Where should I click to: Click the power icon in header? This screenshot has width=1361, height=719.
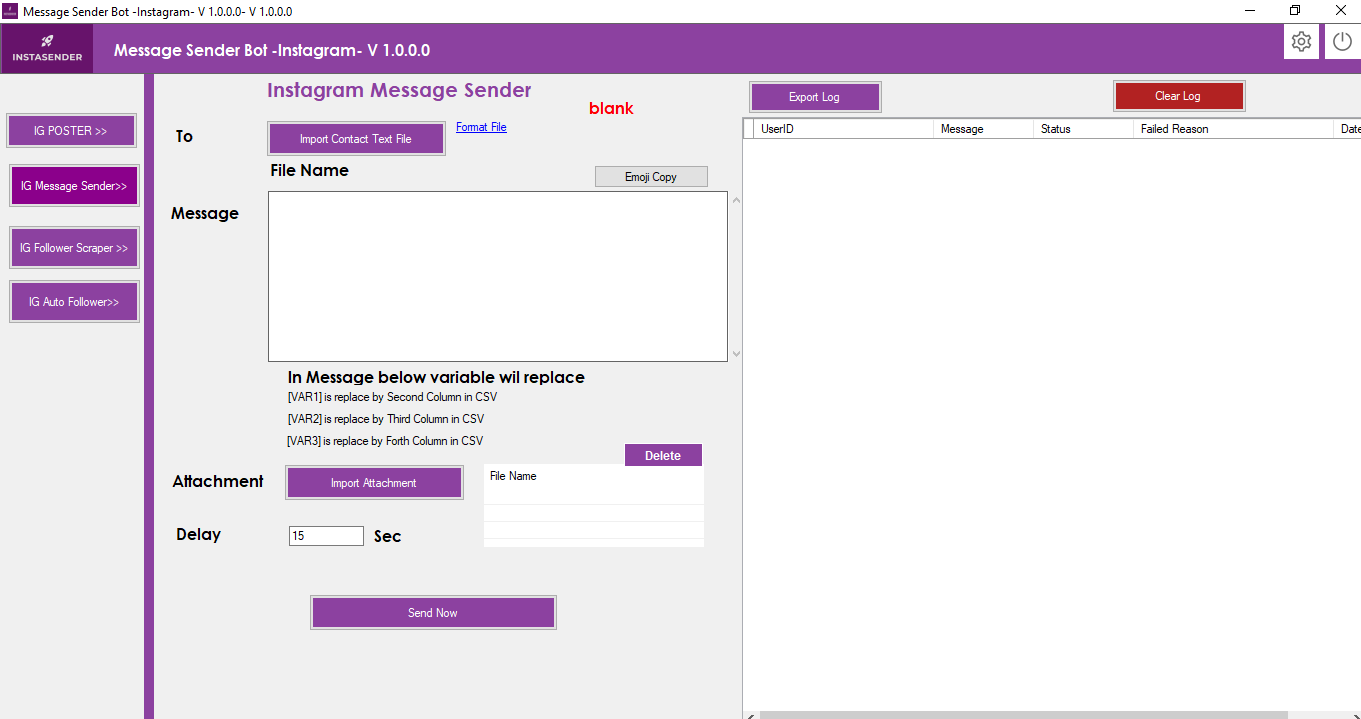point(1342,42)
